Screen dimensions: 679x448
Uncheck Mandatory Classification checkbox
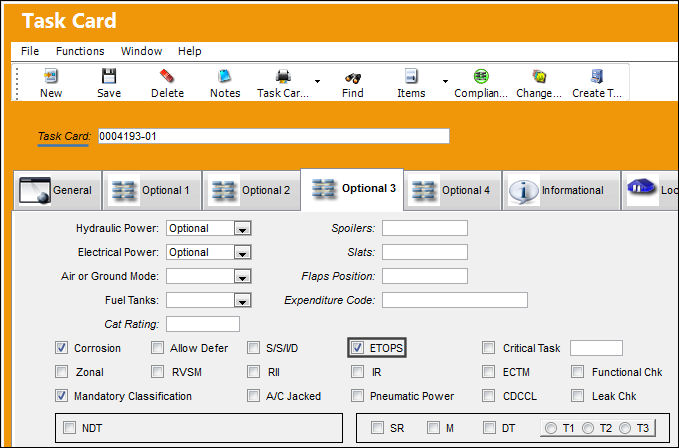coord(61,396)
